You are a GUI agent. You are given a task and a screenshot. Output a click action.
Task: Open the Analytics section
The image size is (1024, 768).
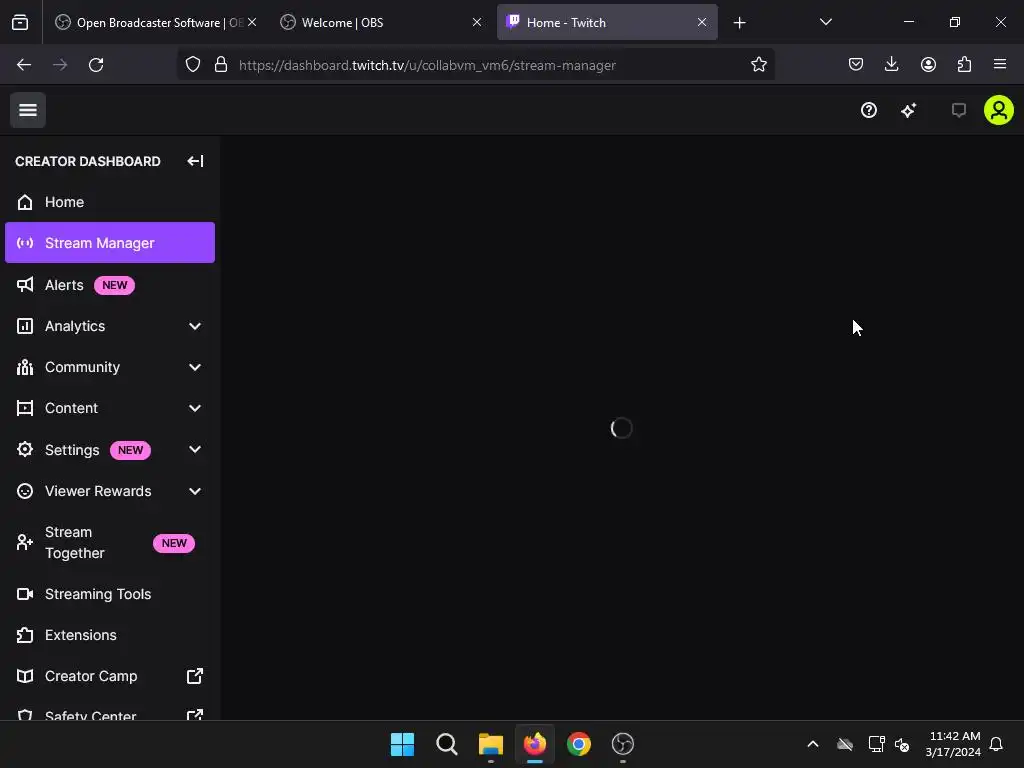(110, 326)
